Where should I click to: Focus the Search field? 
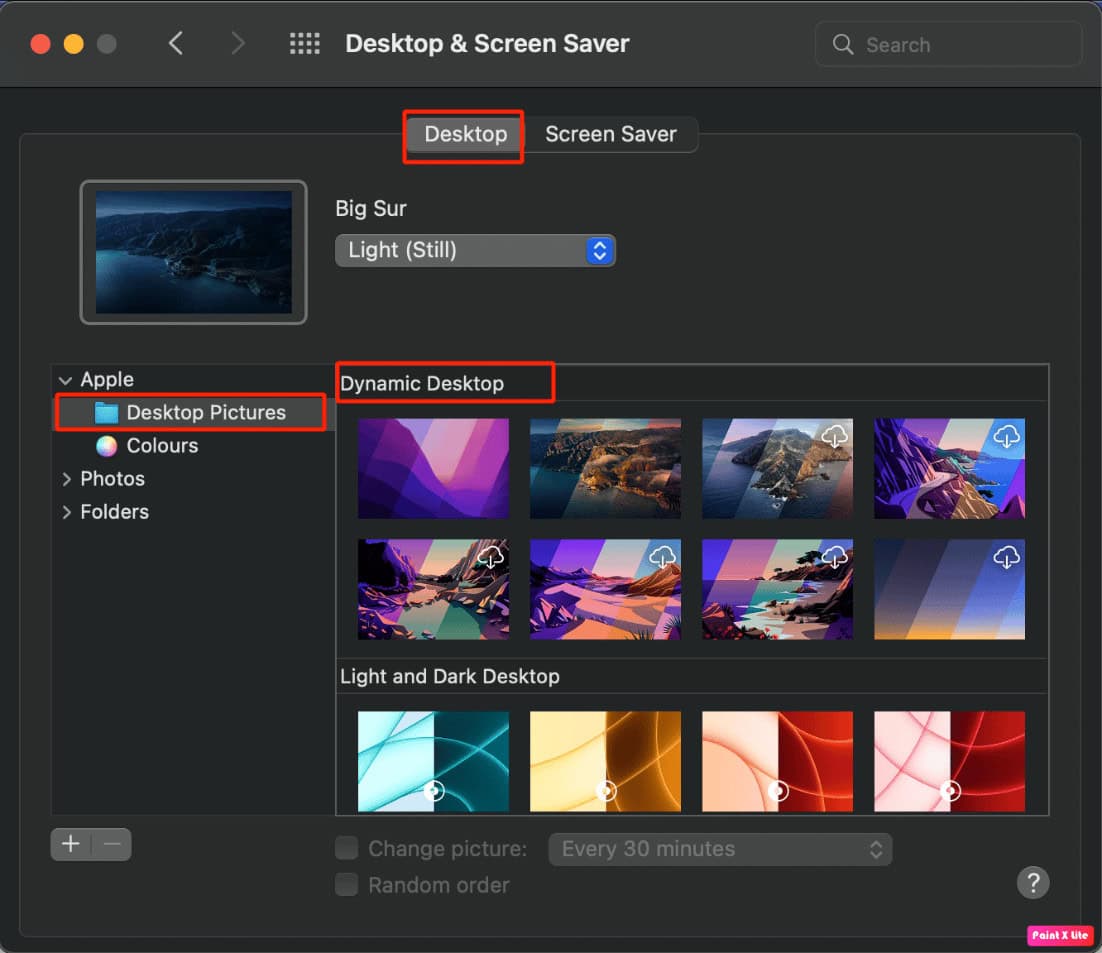(x=947, y=44)
